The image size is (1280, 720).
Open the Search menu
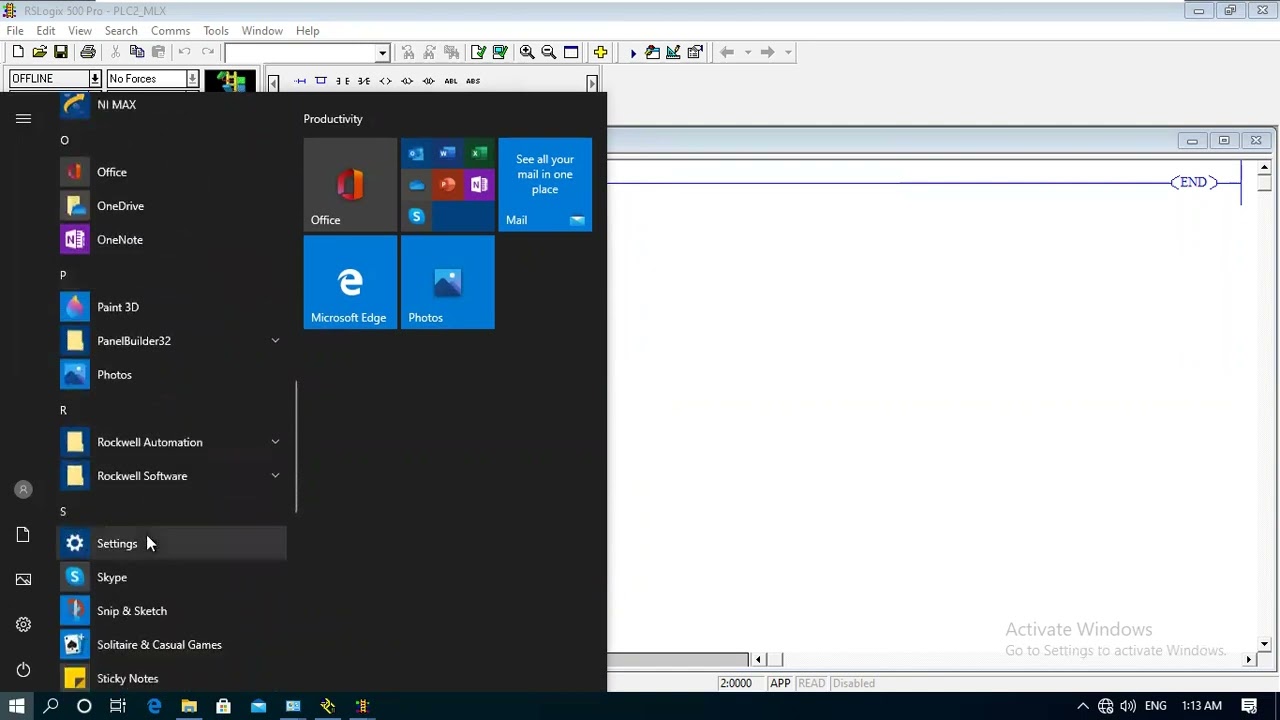click(x=121, y=31)
